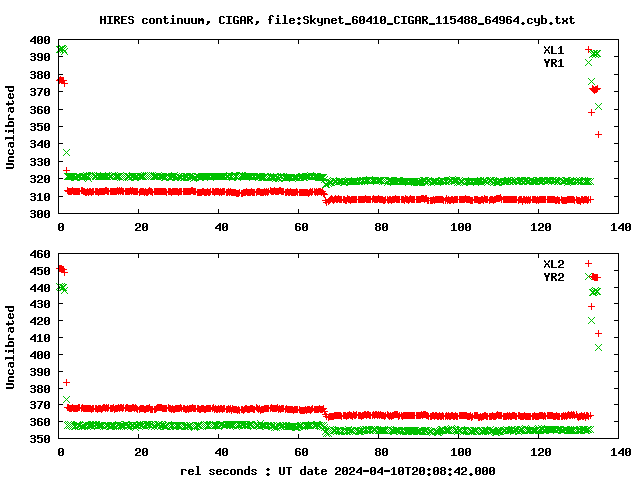Click the green cross marker beside YR1
The height and width of the screenshot is (480, 640).
click(588, 62)
